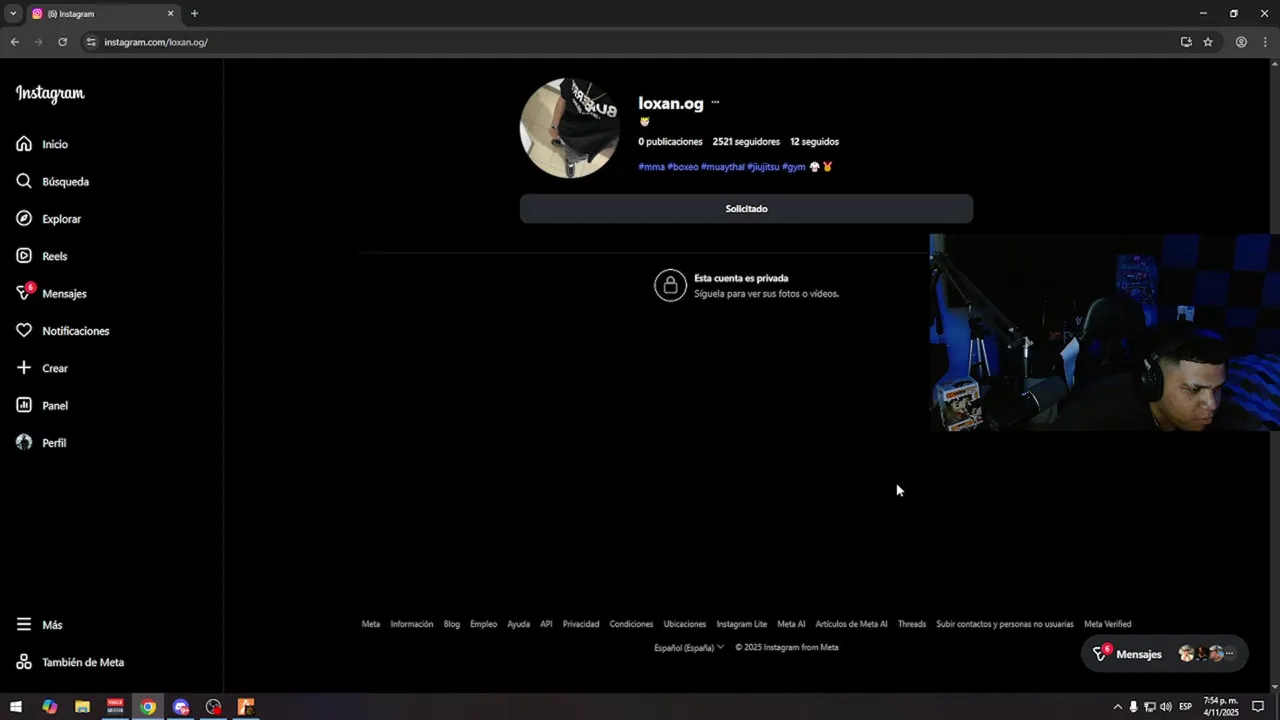Open the Empleo footer link
Screen dimensions: 1280x720
483,624
